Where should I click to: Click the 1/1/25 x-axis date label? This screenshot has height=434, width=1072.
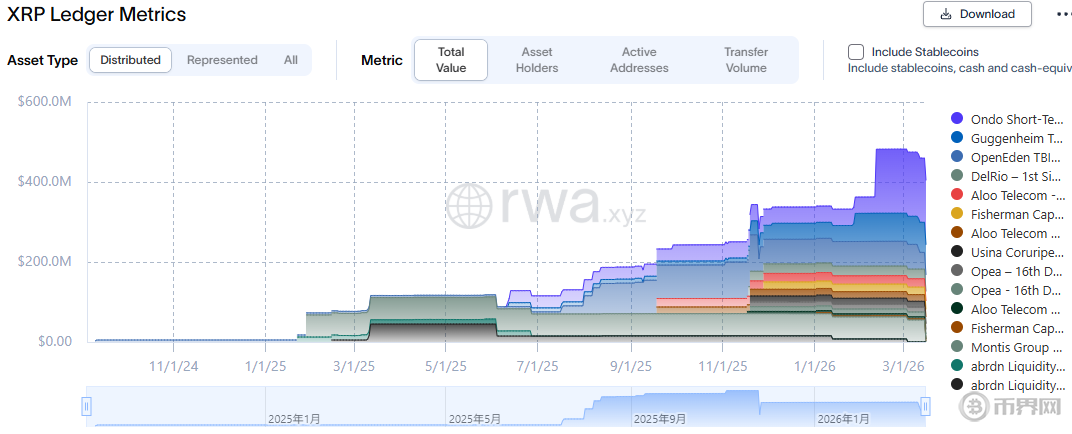[265, 366]
